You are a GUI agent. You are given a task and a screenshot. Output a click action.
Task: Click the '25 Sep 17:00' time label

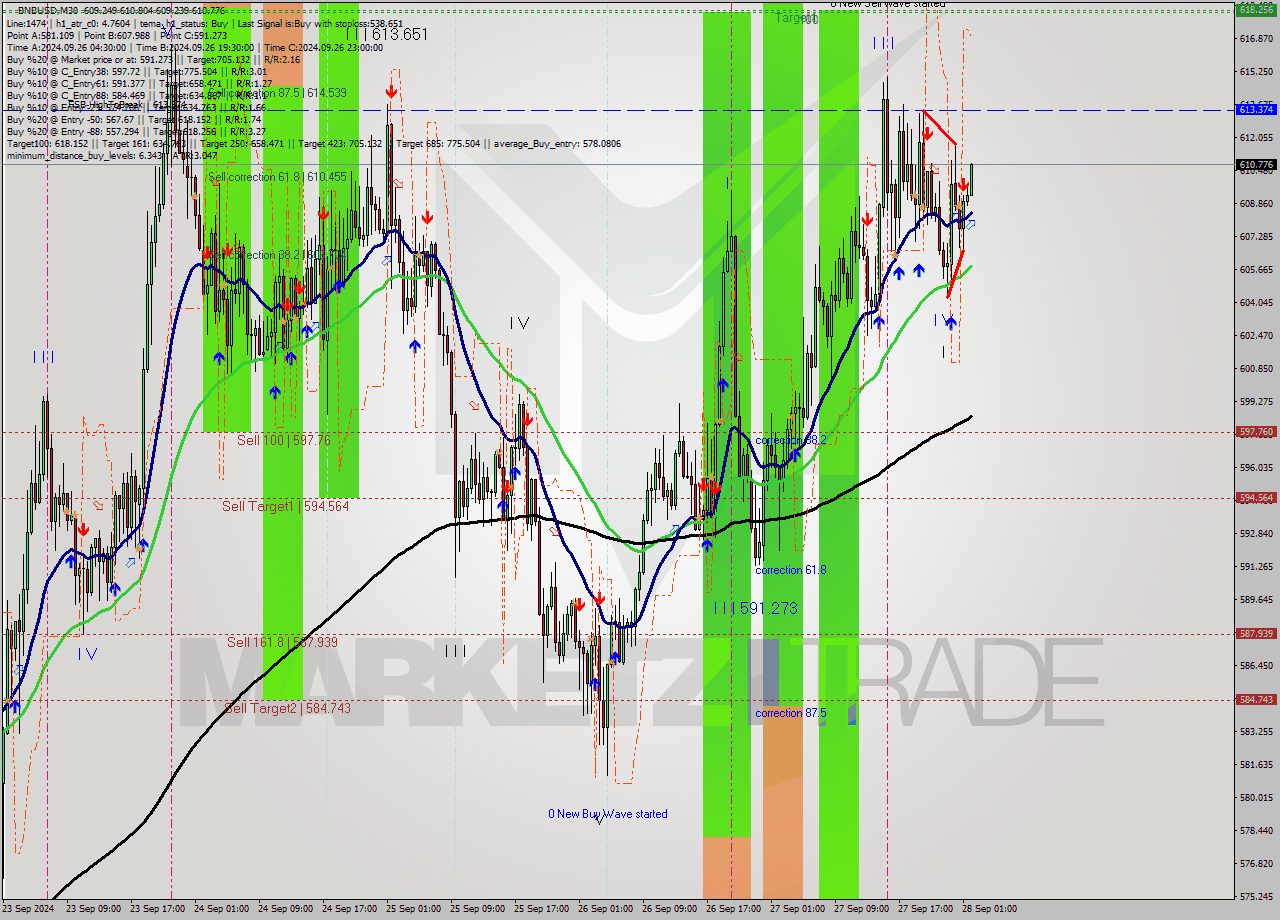point(542,909)
